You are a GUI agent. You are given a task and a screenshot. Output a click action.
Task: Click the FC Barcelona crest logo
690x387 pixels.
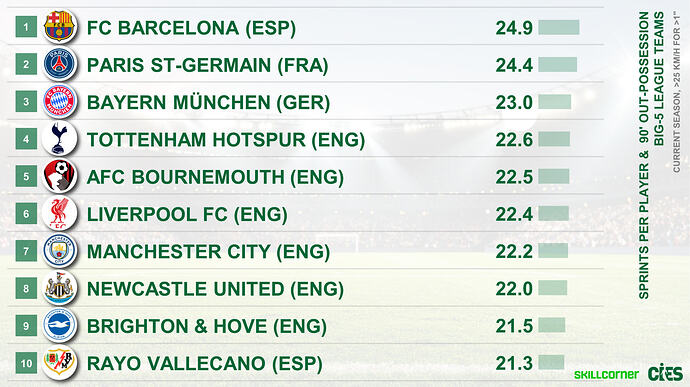59,26
